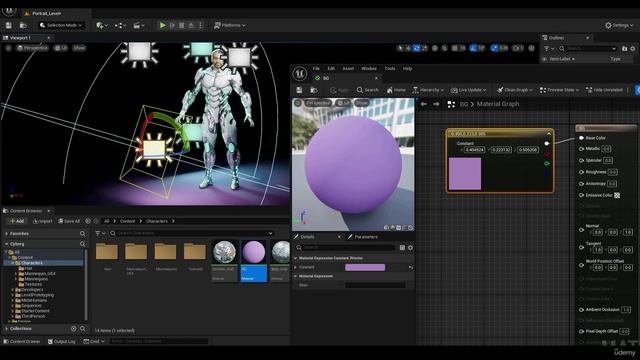Open the Blueprints toolbar dropdown

click(120, 25)
